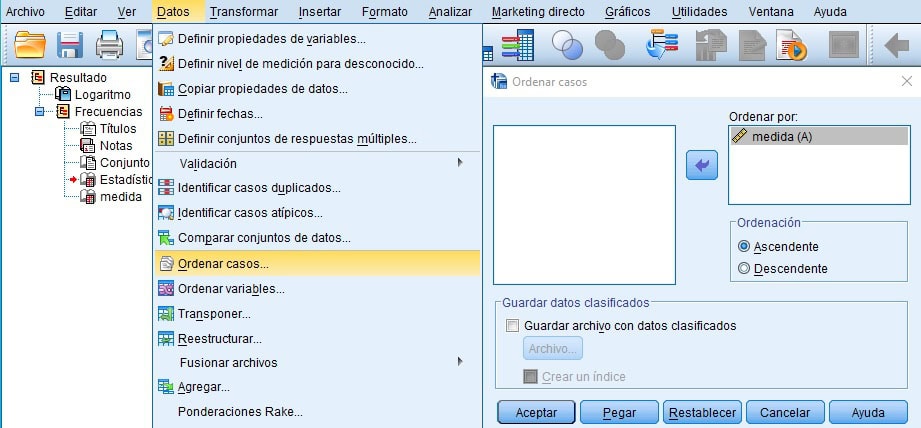
Task: Choose Ordenar casos... from the Datos menu
Action: pos(317,264)
